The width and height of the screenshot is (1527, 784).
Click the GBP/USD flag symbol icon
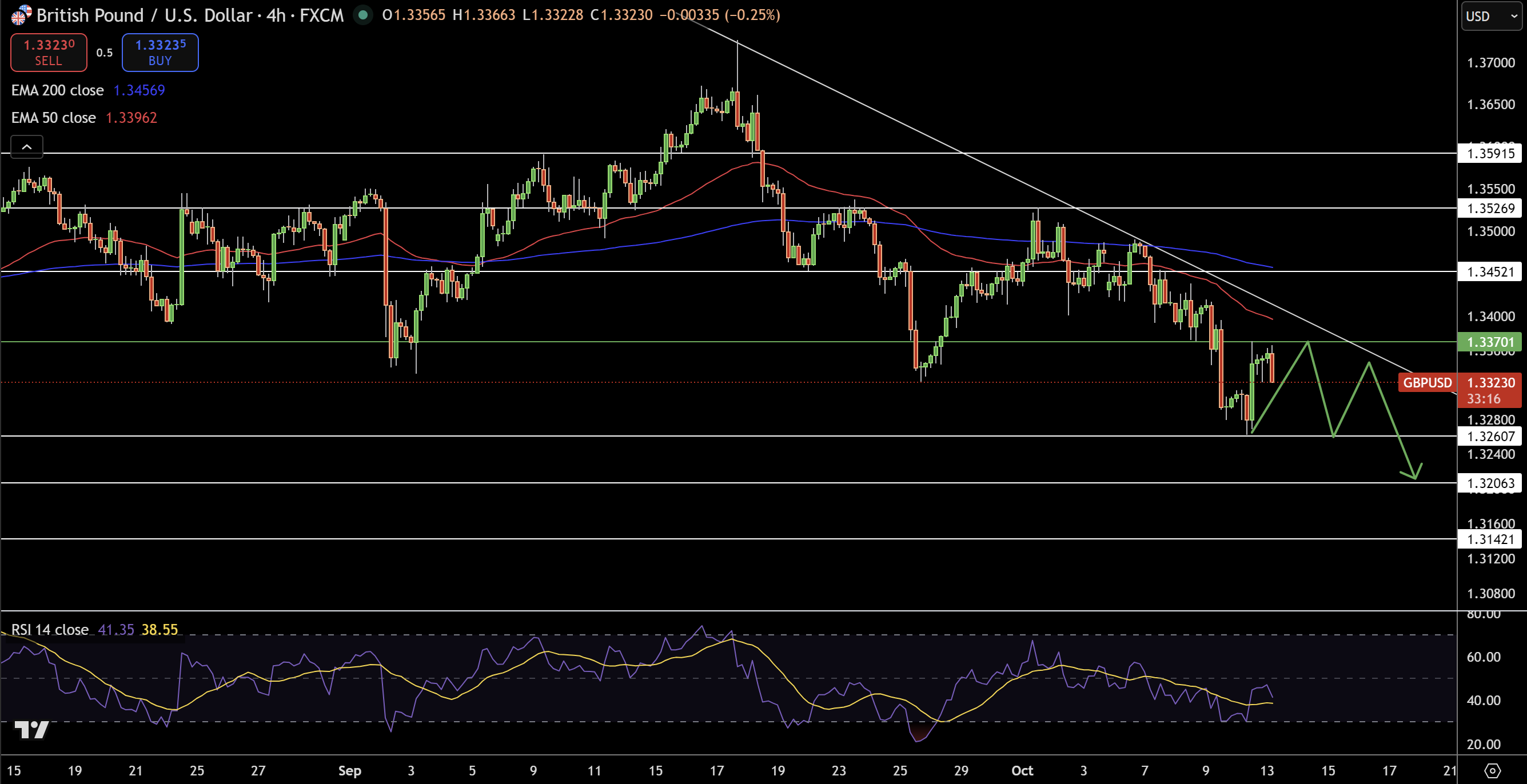(x=21, y=15)
